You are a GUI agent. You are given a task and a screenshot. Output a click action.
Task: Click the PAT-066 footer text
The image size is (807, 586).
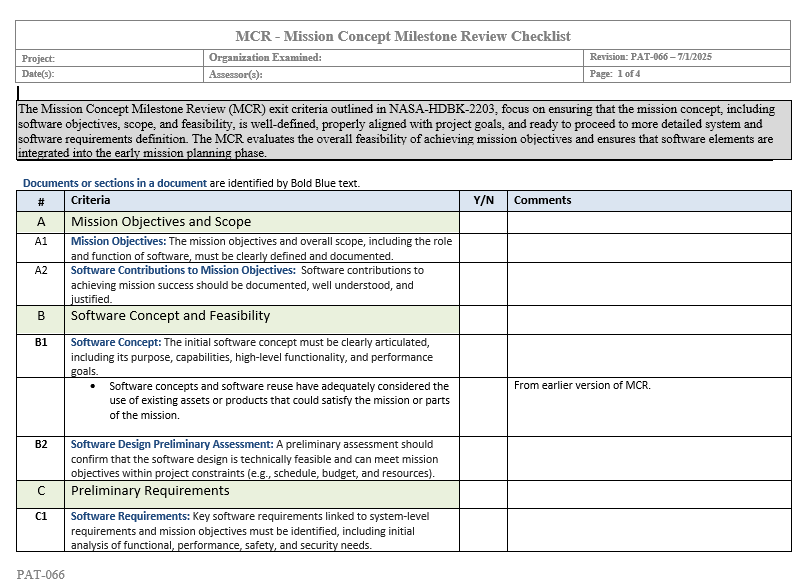coord(41,575)
